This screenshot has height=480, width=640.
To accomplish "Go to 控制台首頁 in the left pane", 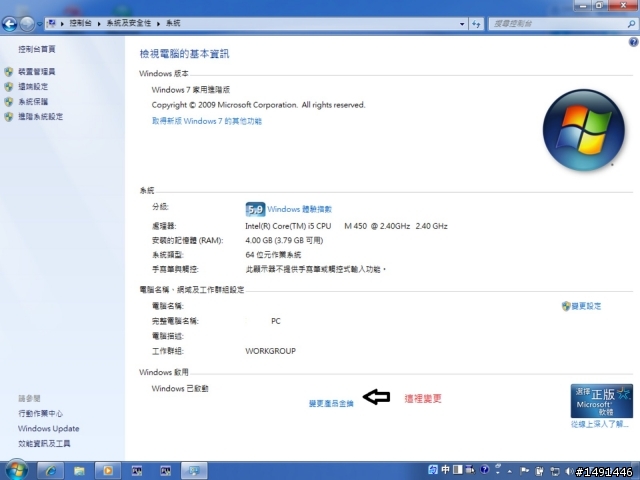I will [36, 49].
